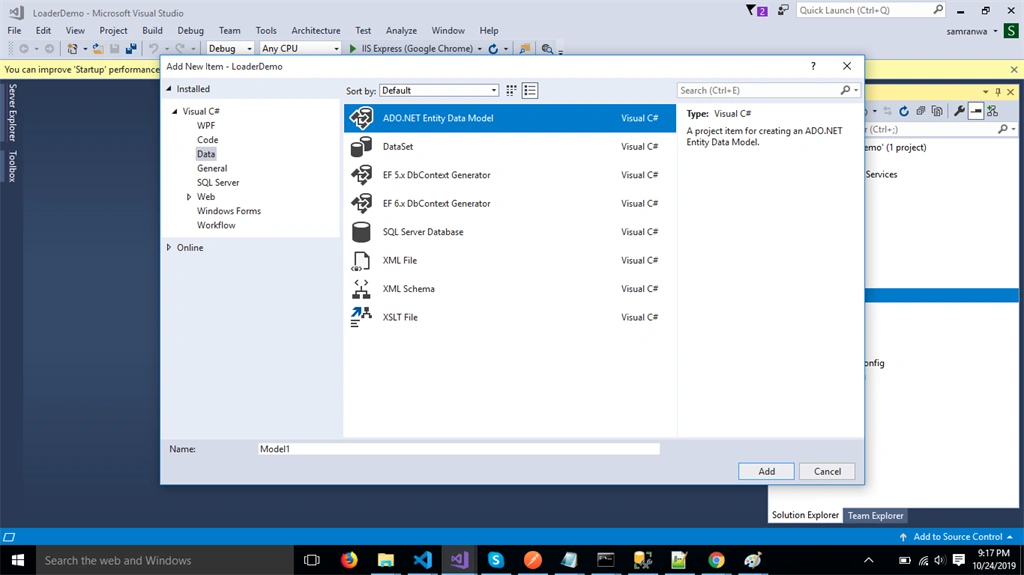Screen dimensions: 1024x575
Task: Click the feedback icon near Quick Launch
Action: click(x=782, y=10)
